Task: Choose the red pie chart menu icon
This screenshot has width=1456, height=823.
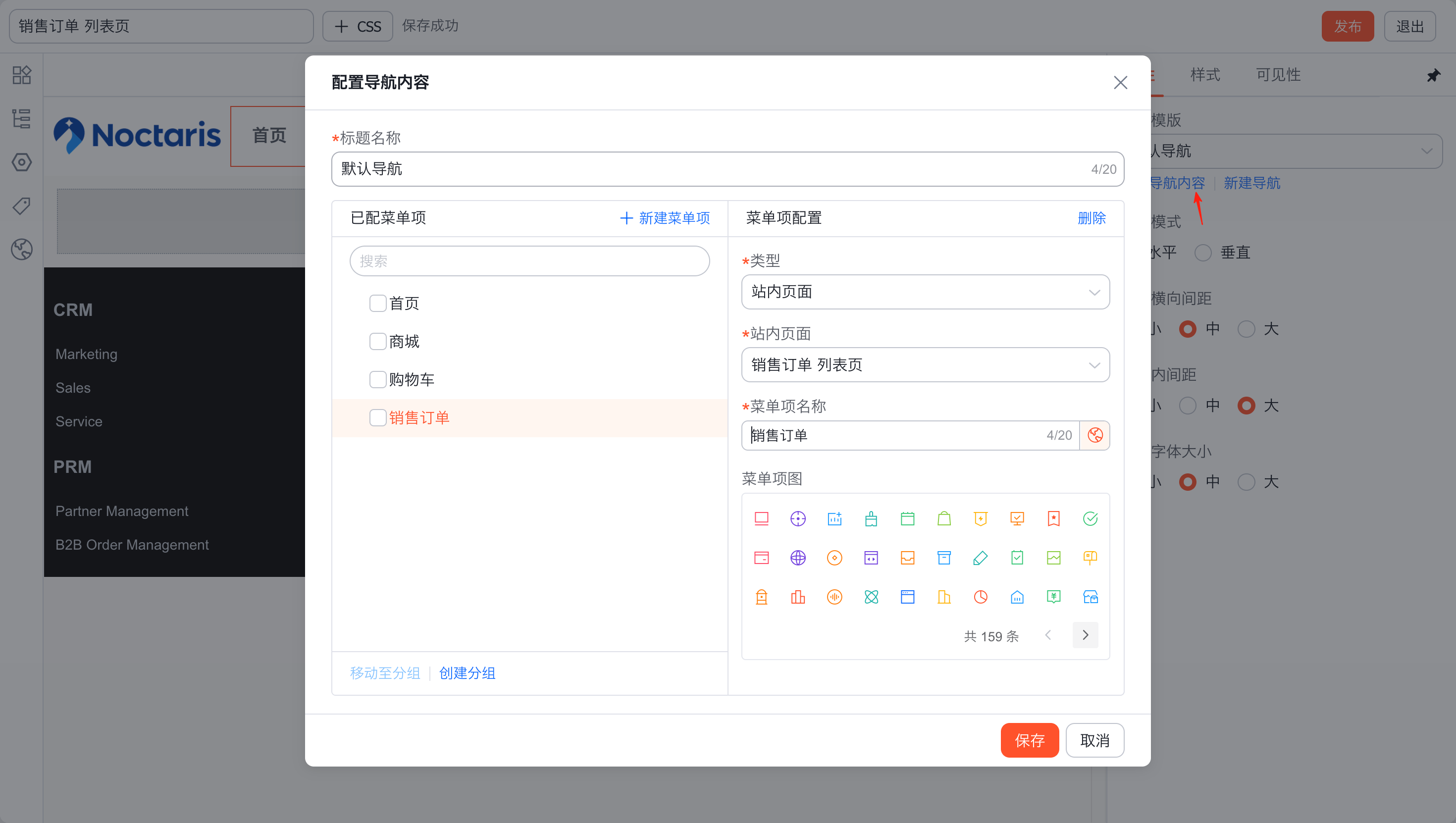Action: point(981,597)
